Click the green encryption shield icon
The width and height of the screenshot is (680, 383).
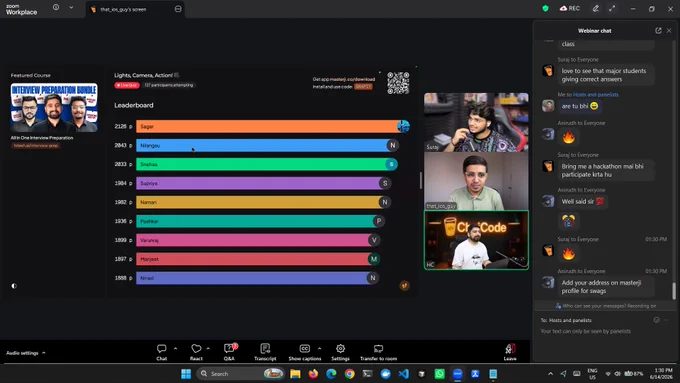[x=546, y=8]
